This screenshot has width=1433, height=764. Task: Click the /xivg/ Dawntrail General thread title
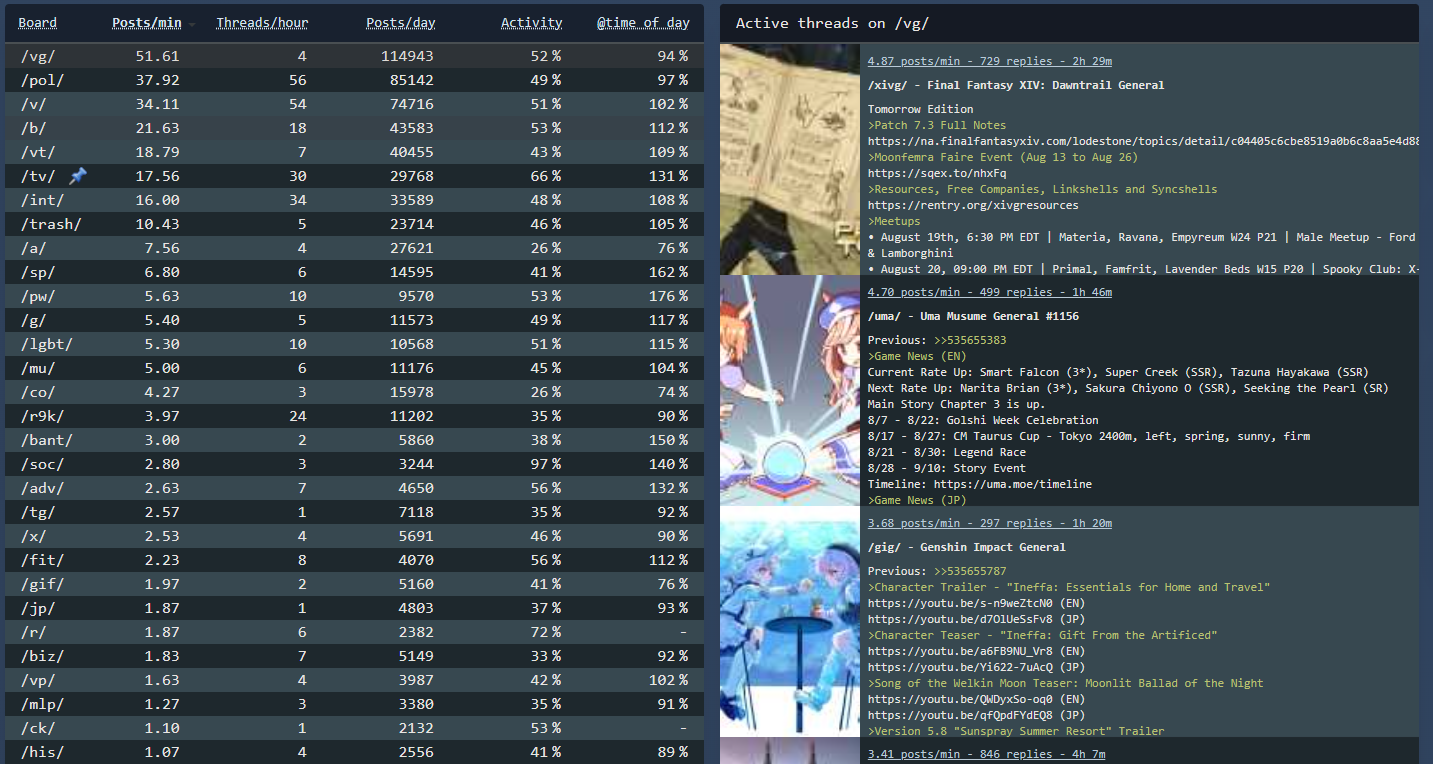pos(1016,85)
